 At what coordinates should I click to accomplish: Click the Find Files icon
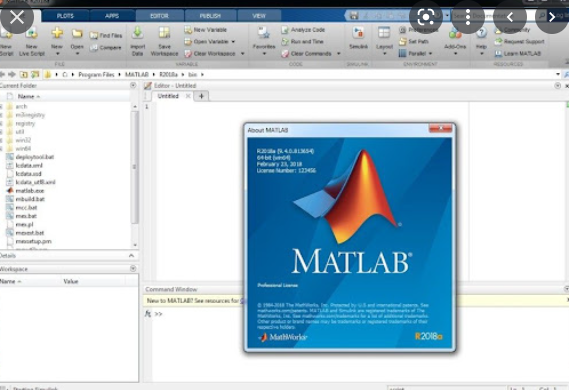[x=94, y=35]
